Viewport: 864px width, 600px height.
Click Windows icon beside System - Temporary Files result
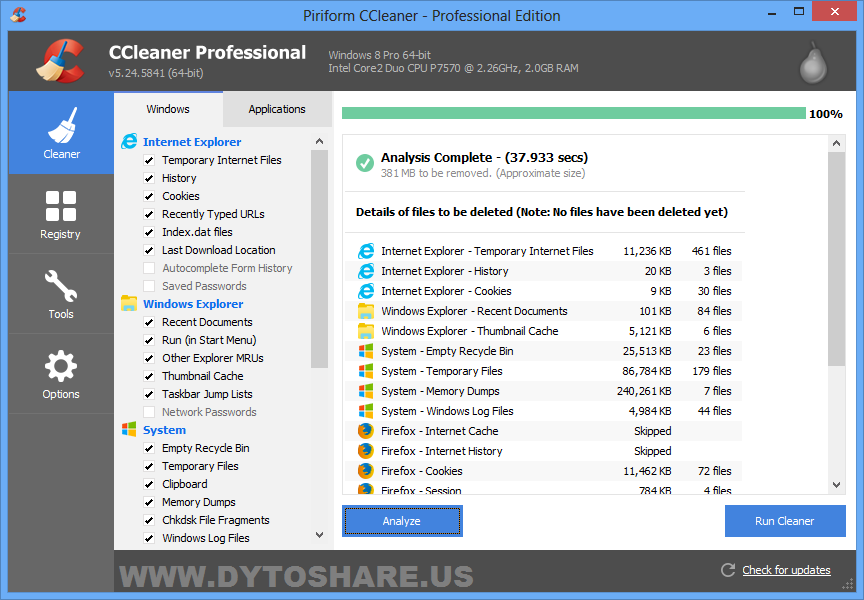click(x=366, y=371)
